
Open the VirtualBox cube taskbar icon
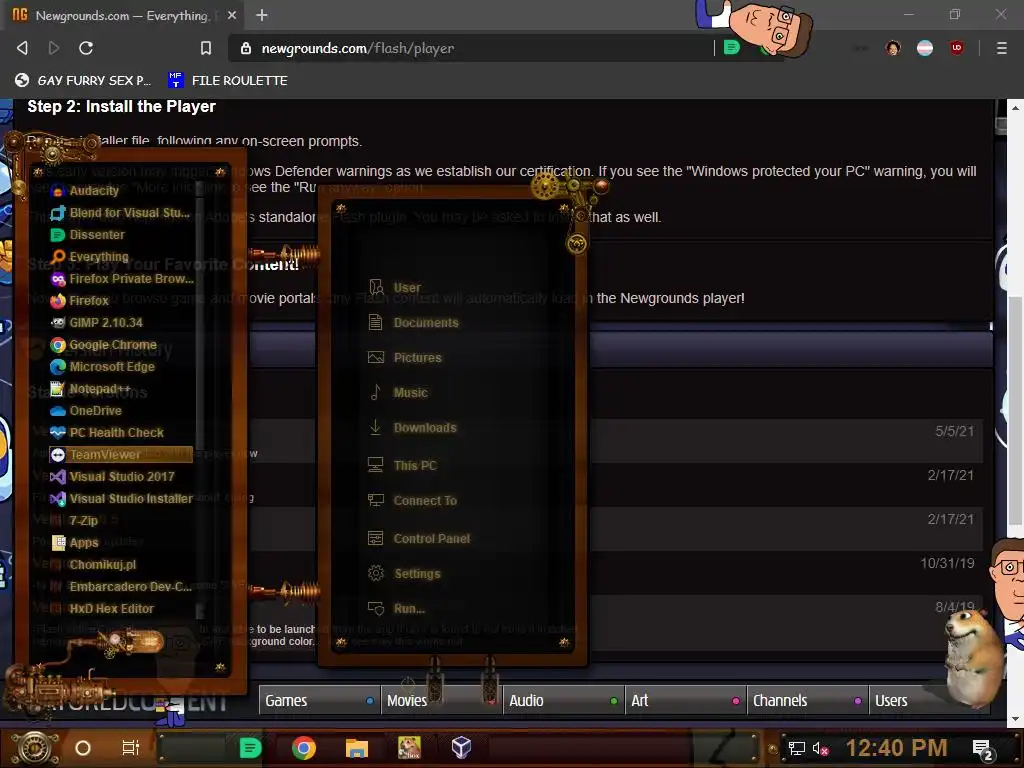[x=462, y=748]
